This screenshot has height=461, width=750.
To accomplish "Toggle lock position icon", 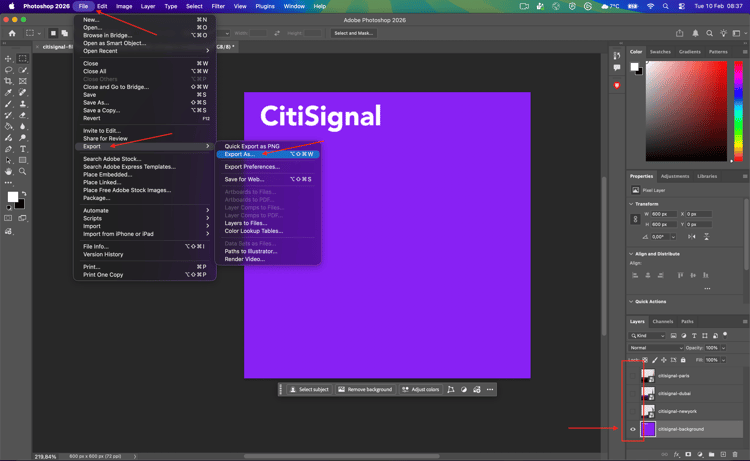I will tap(664, 360).
